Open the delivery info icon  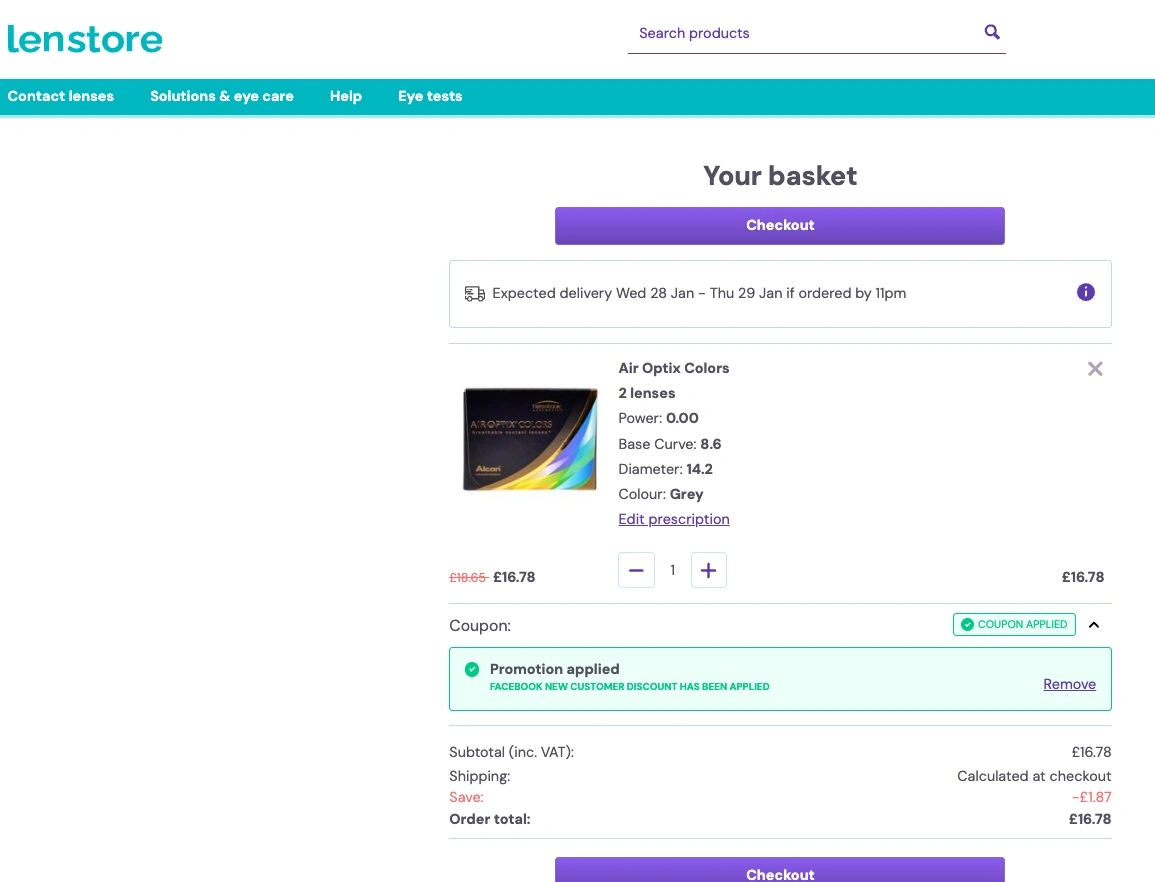(1086, 292)
